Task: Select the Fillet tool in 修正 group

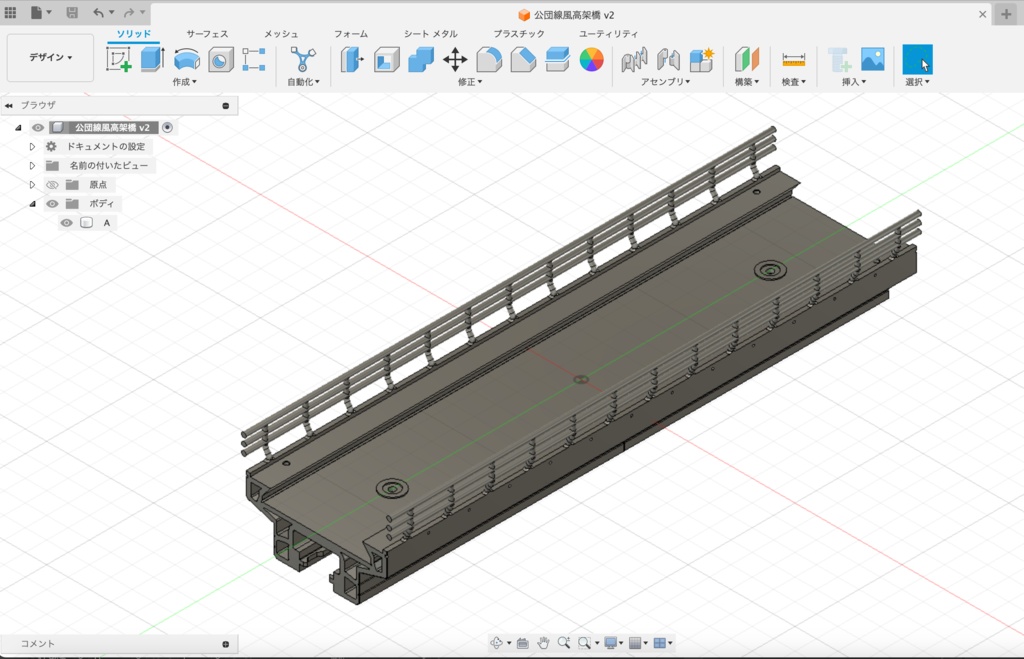Action: pos(487,58)
